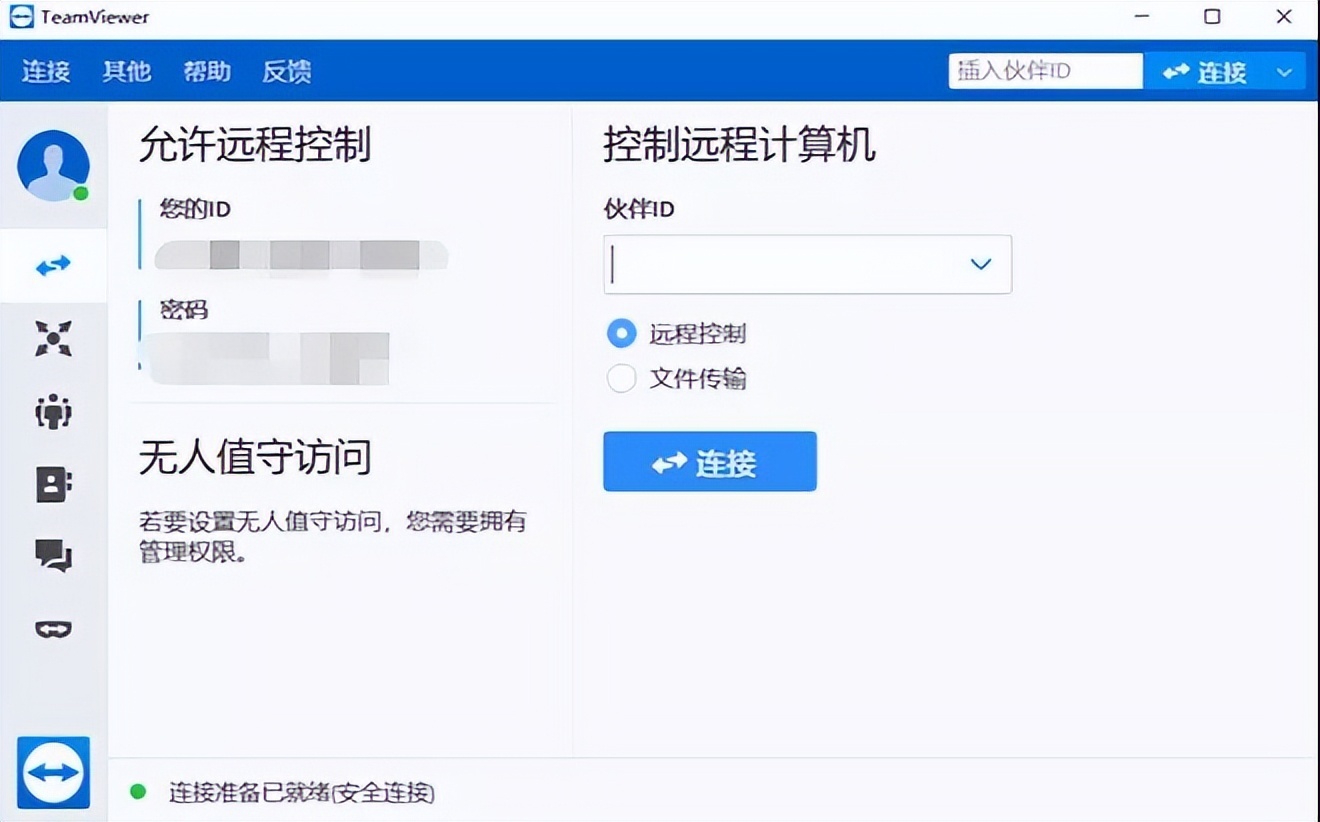Minimize the TeamViewer window
Screen dimensions: 1320x822
pyautogui.click(x=1140, y=17)
